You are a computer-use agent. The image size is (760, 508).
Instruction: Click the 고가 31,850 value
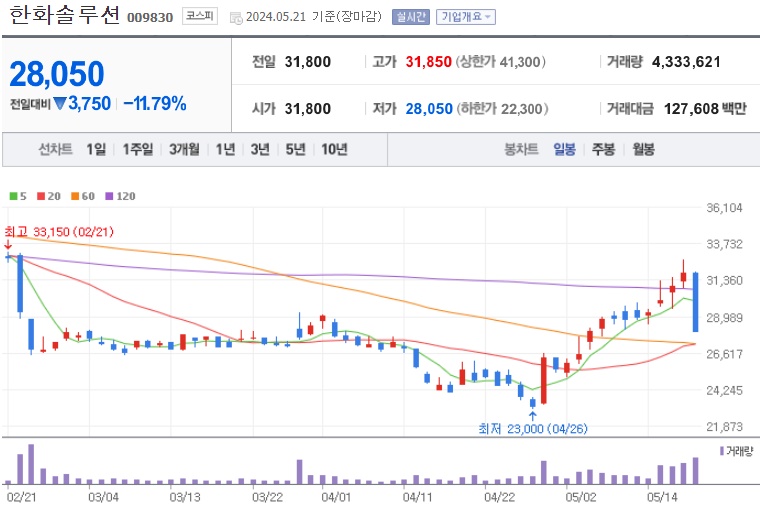[428, 62]
